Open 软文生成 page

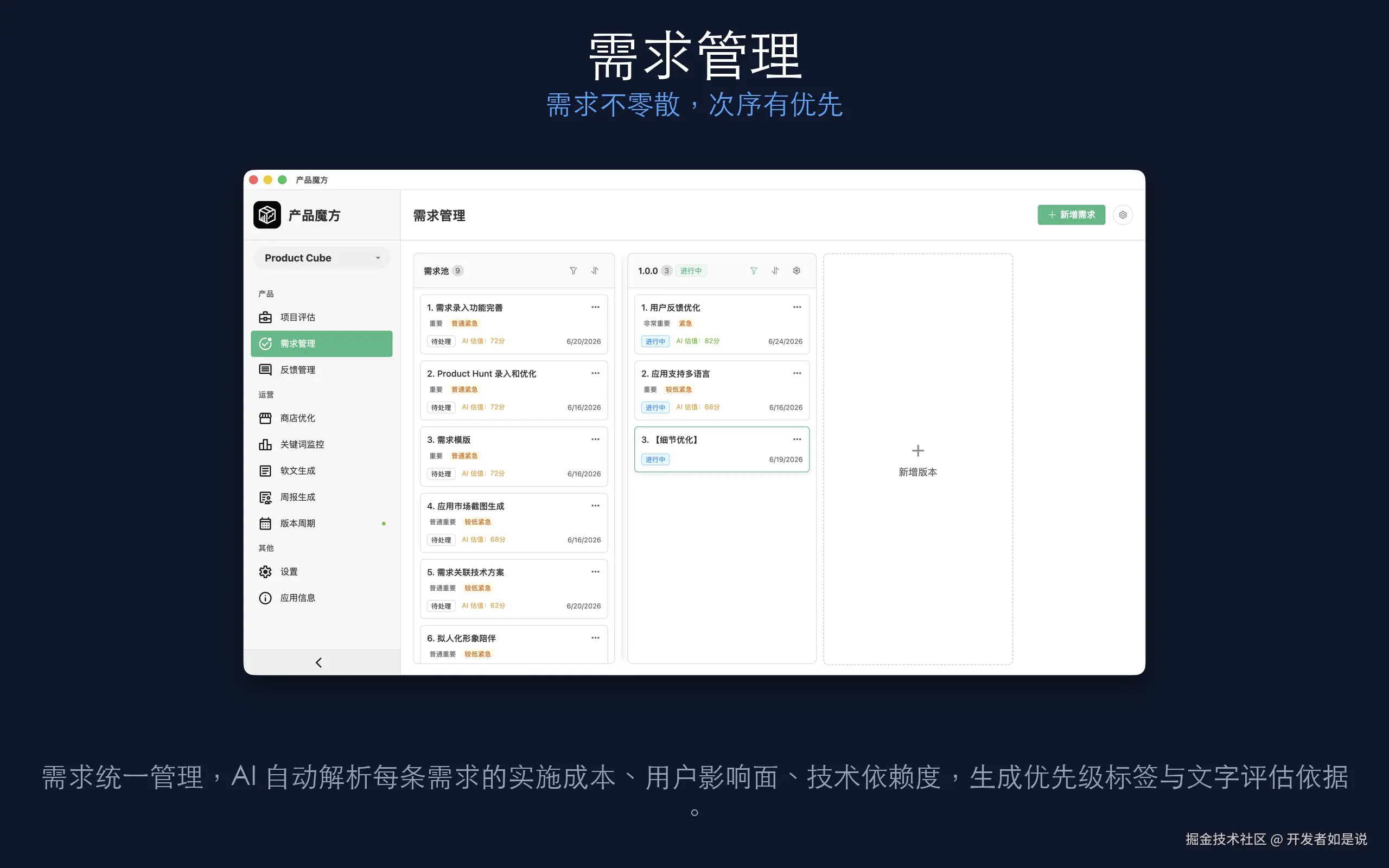(321, 471)
